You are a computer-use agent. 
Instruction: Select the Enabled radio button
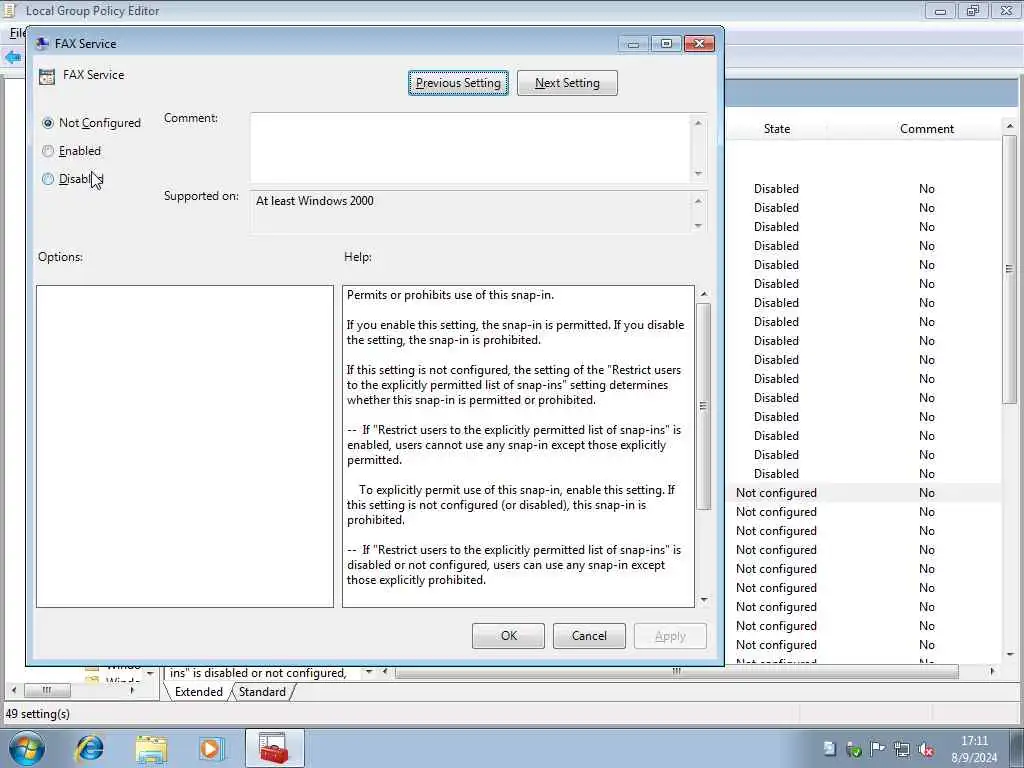[x=48, y=151]
